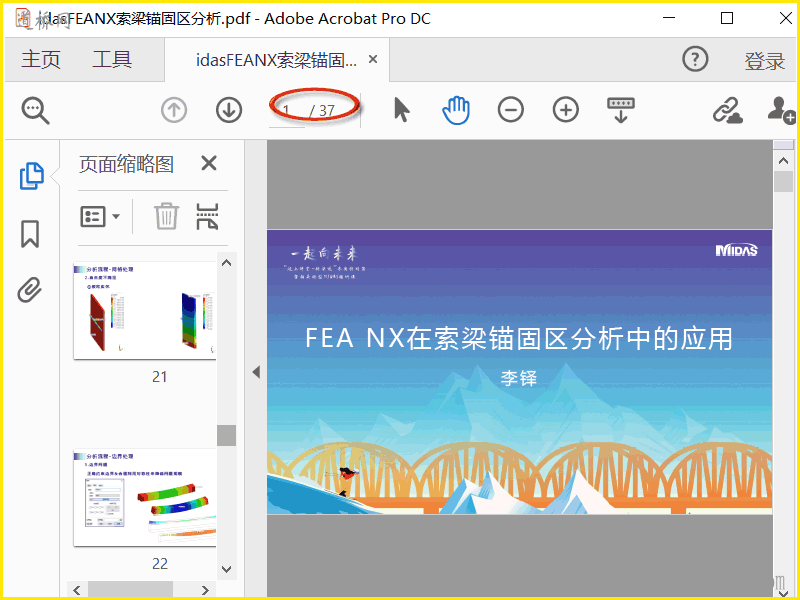Maximize the Acrobat window

(727, 18)
